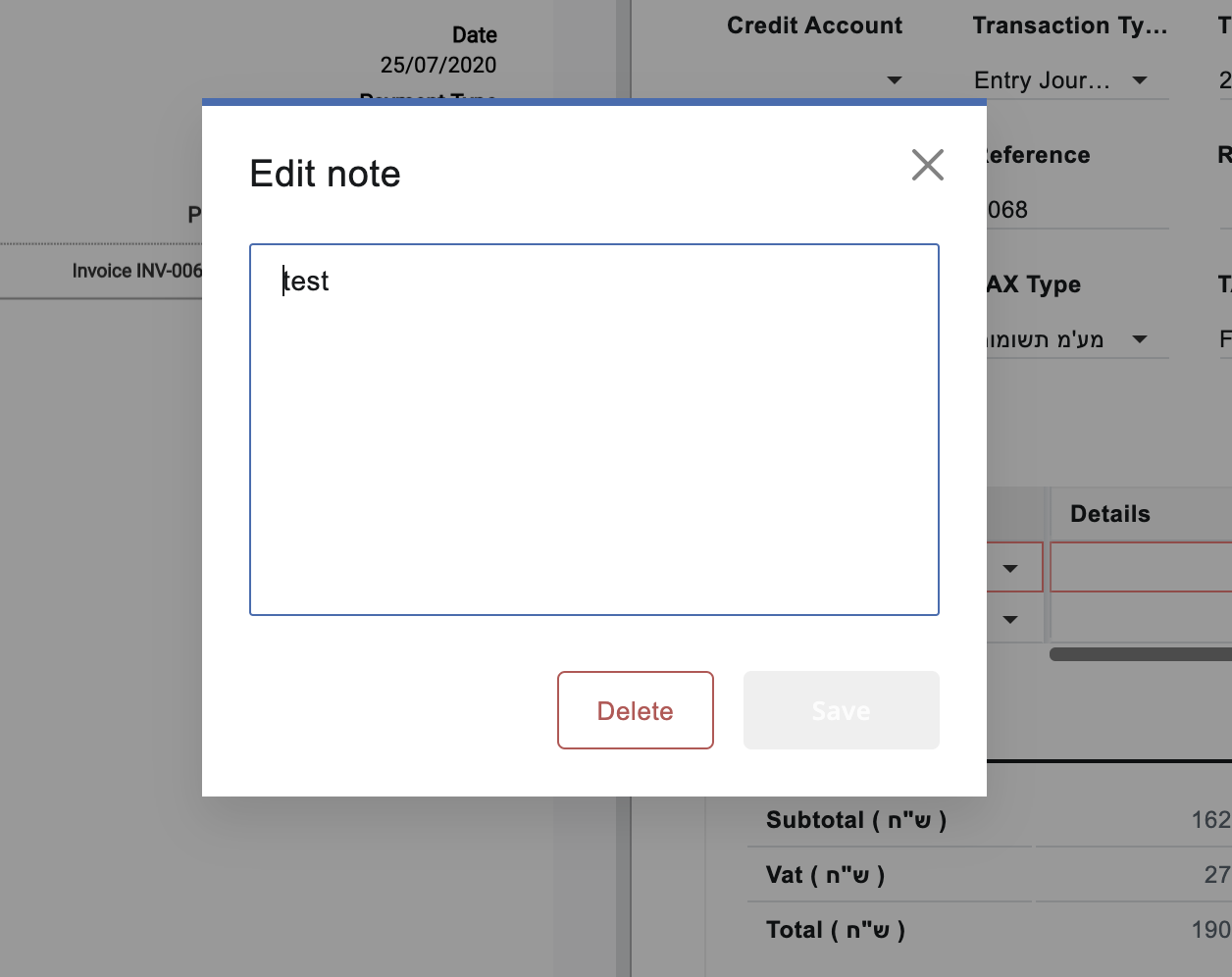Open the Credit Account dropdown

(894, 80)
